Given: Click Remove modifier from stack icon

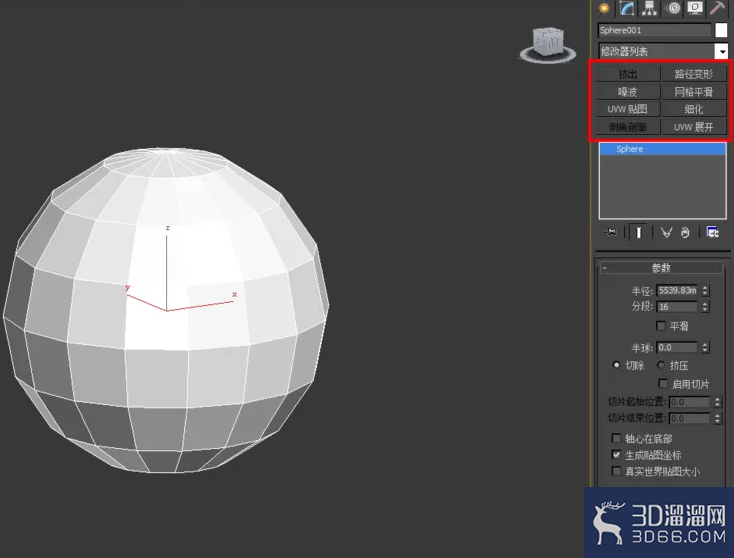Looking at the screenshot, I should (685, 232).
